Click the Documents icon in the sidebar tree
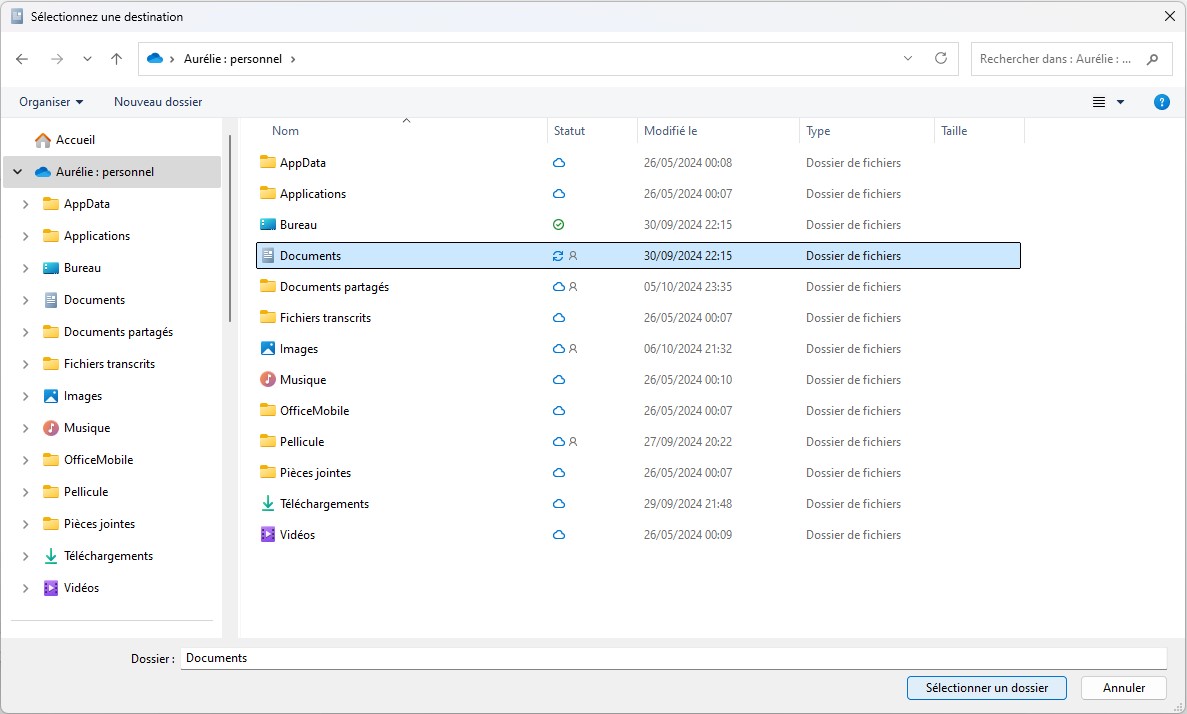 51,300
